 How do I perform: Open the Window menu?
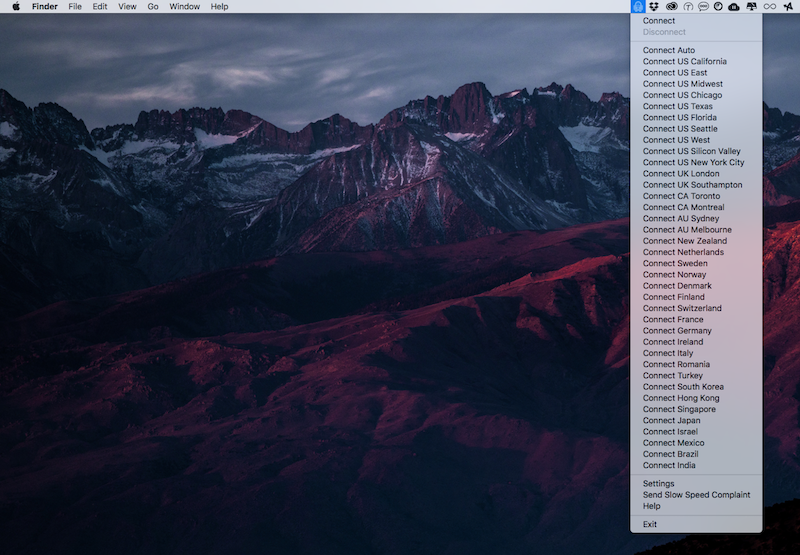[184, 6]
